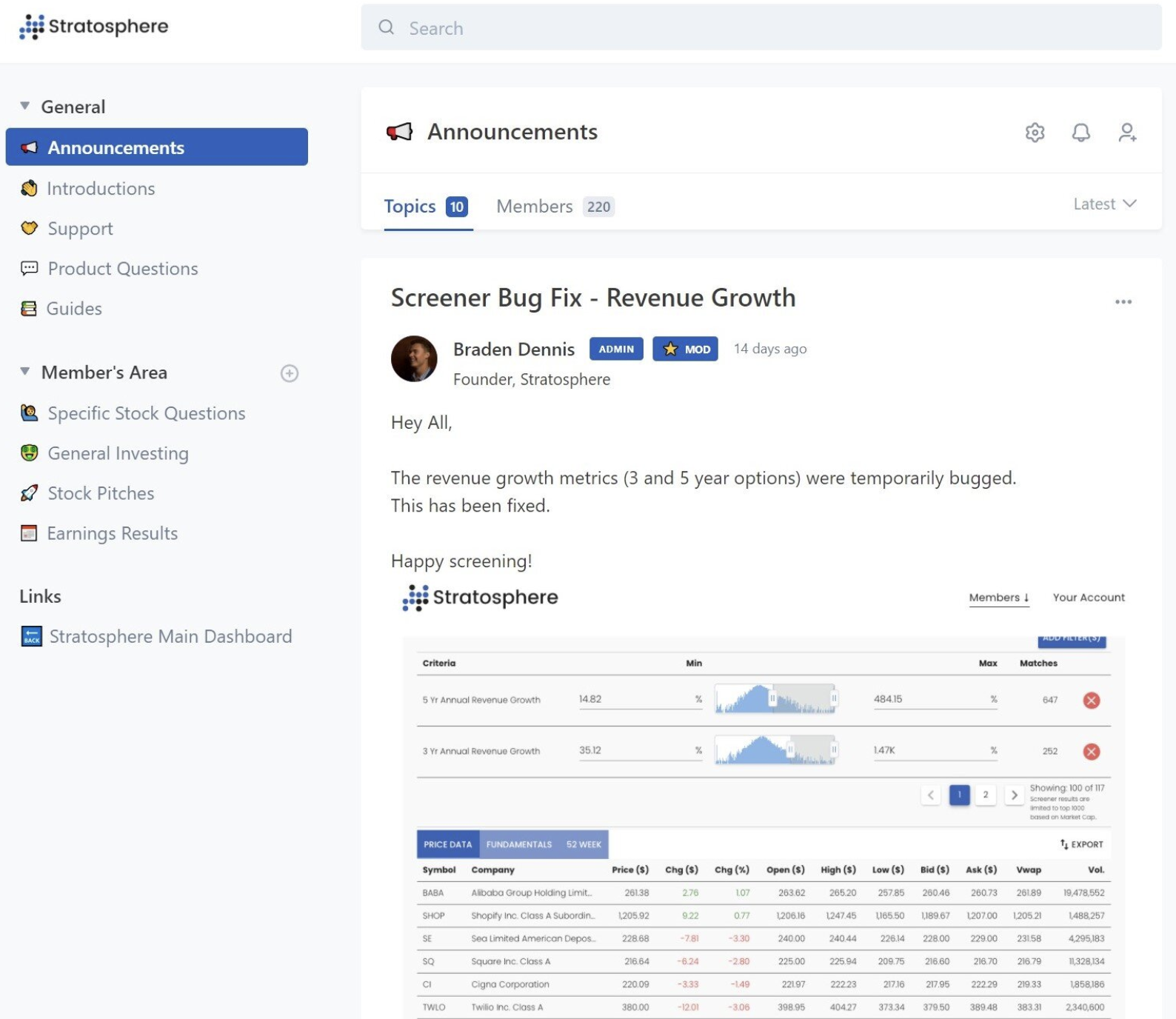This screenshot has height=1019, width=1176.
Task: Click the 5 Yr Revenue Growth min field
Action: 641,699
